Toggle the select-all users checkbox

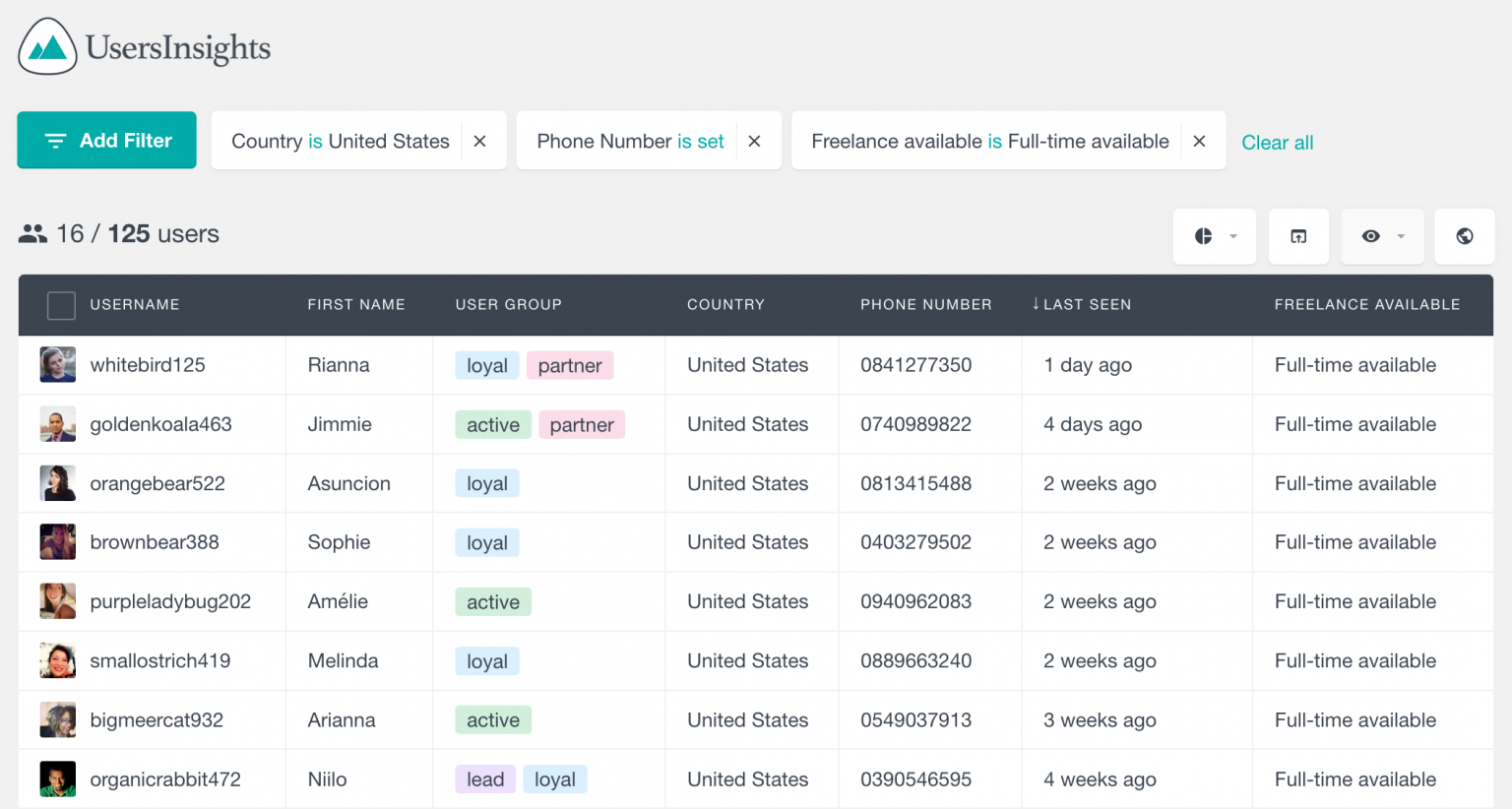[x=61, y=305]
